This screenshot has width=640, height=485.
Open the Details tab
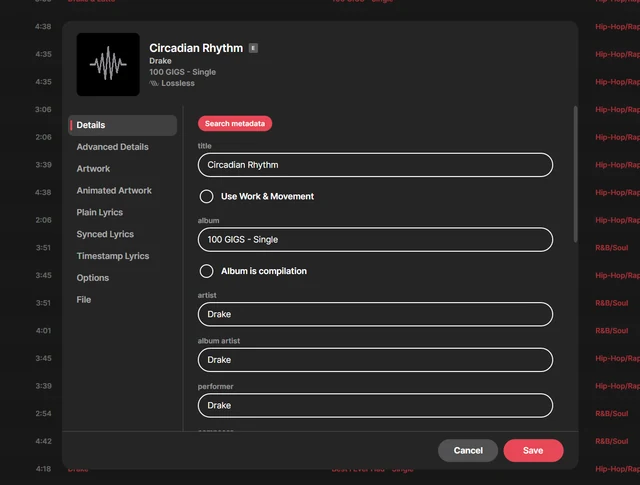[x=122, y=125]
